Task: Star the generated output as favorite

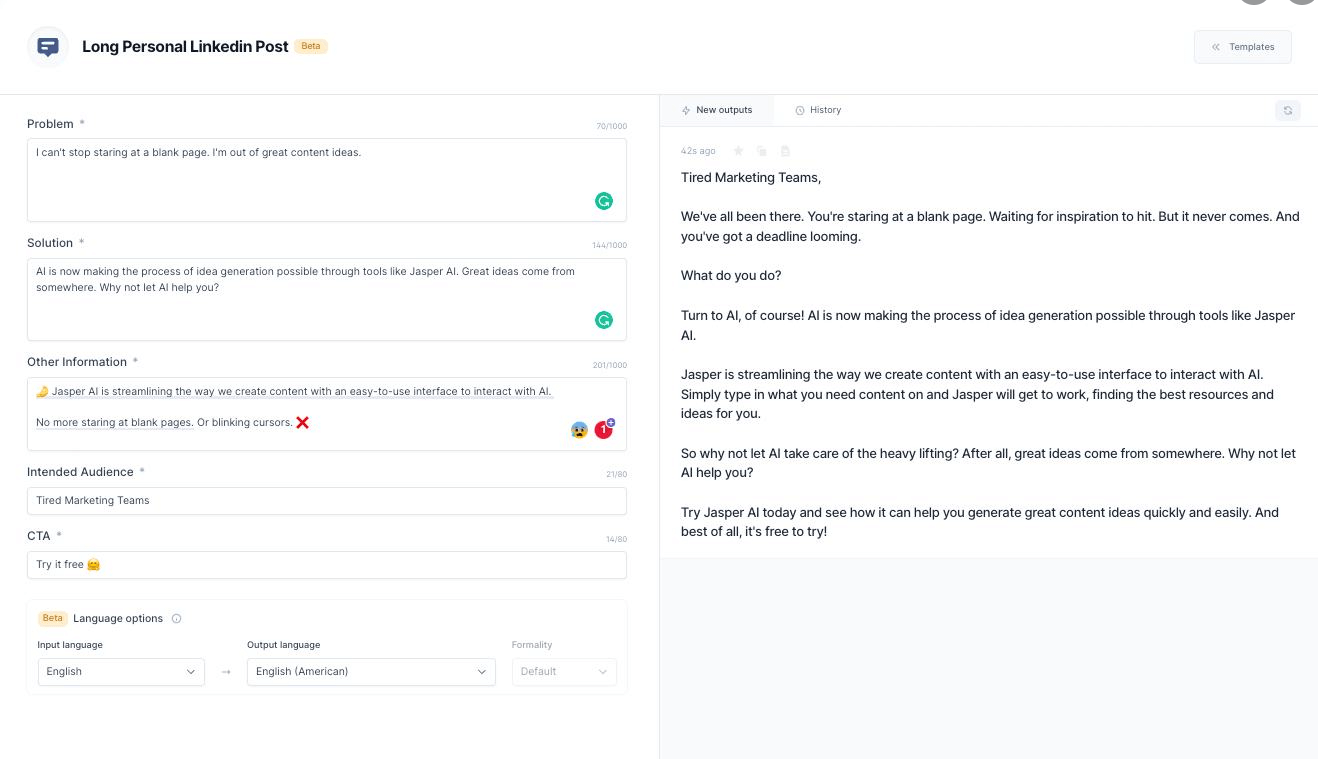Action: click(738, 151)
